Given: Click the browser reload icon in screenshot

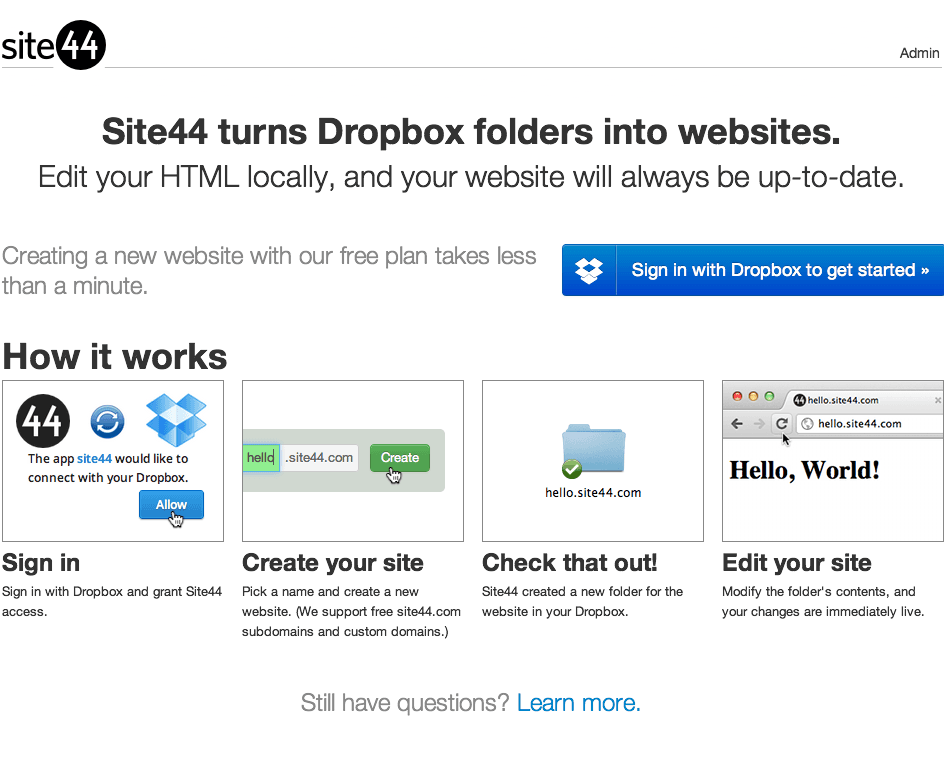Looking at the screenshot, I should 781,424.
